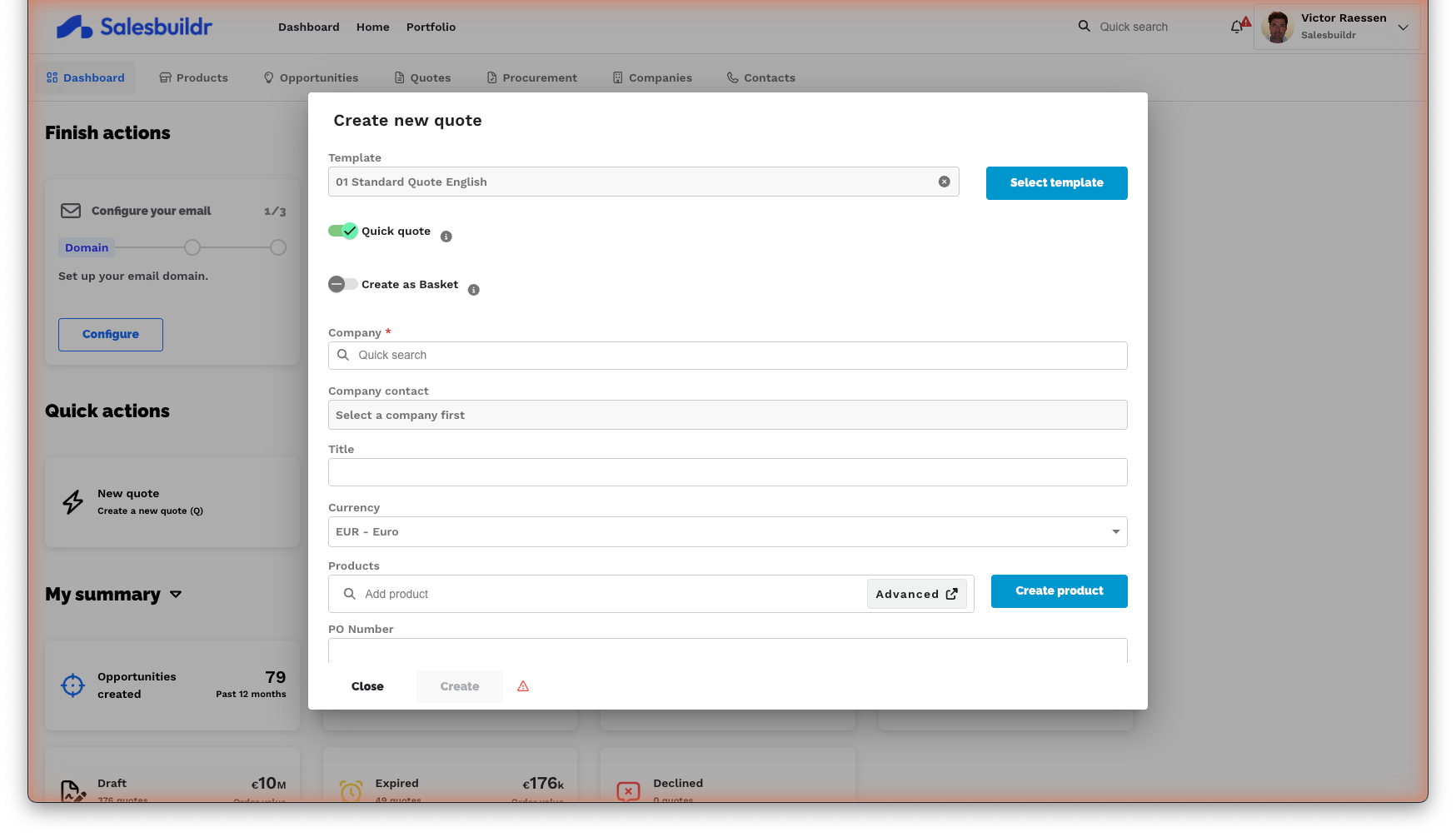This screenshot has height=837, width=1456.
Task: Click the Declined quotes x icon
Action: (x=629, y=791)
